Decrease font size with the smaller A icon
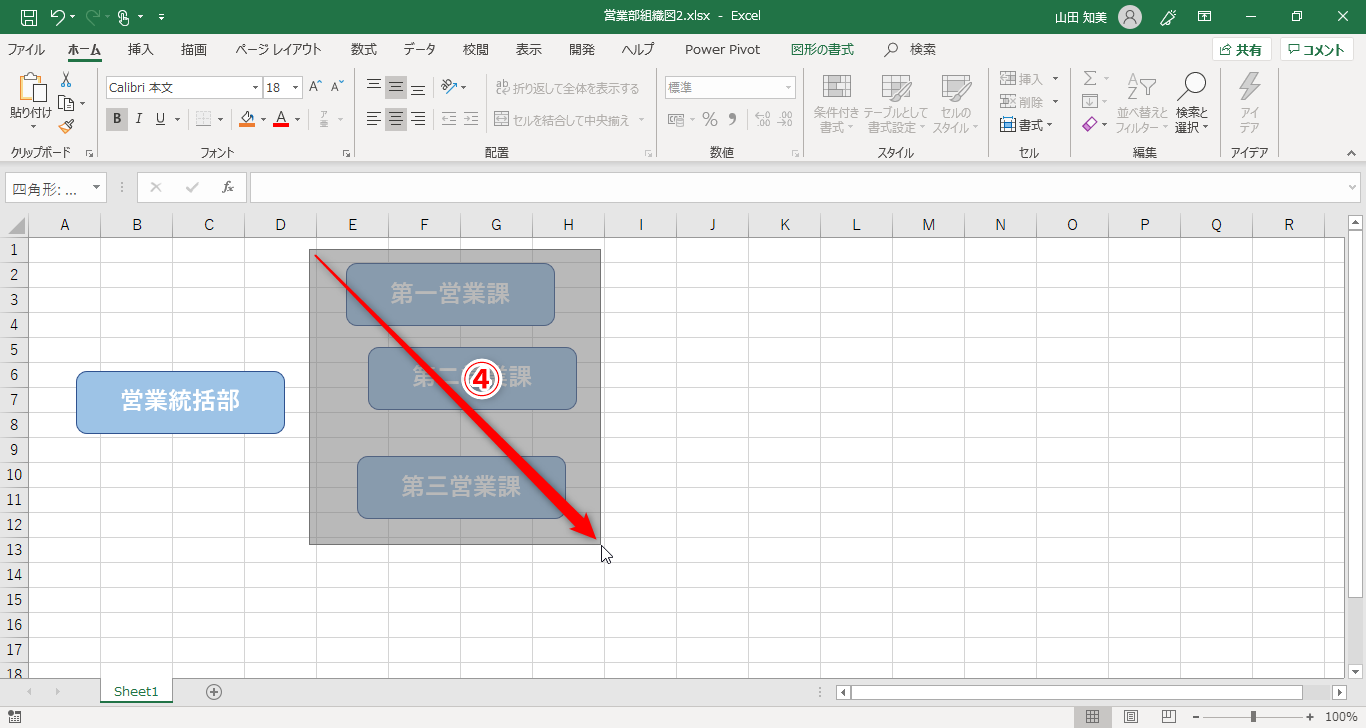1366x728 pixels. click(338, 88)
